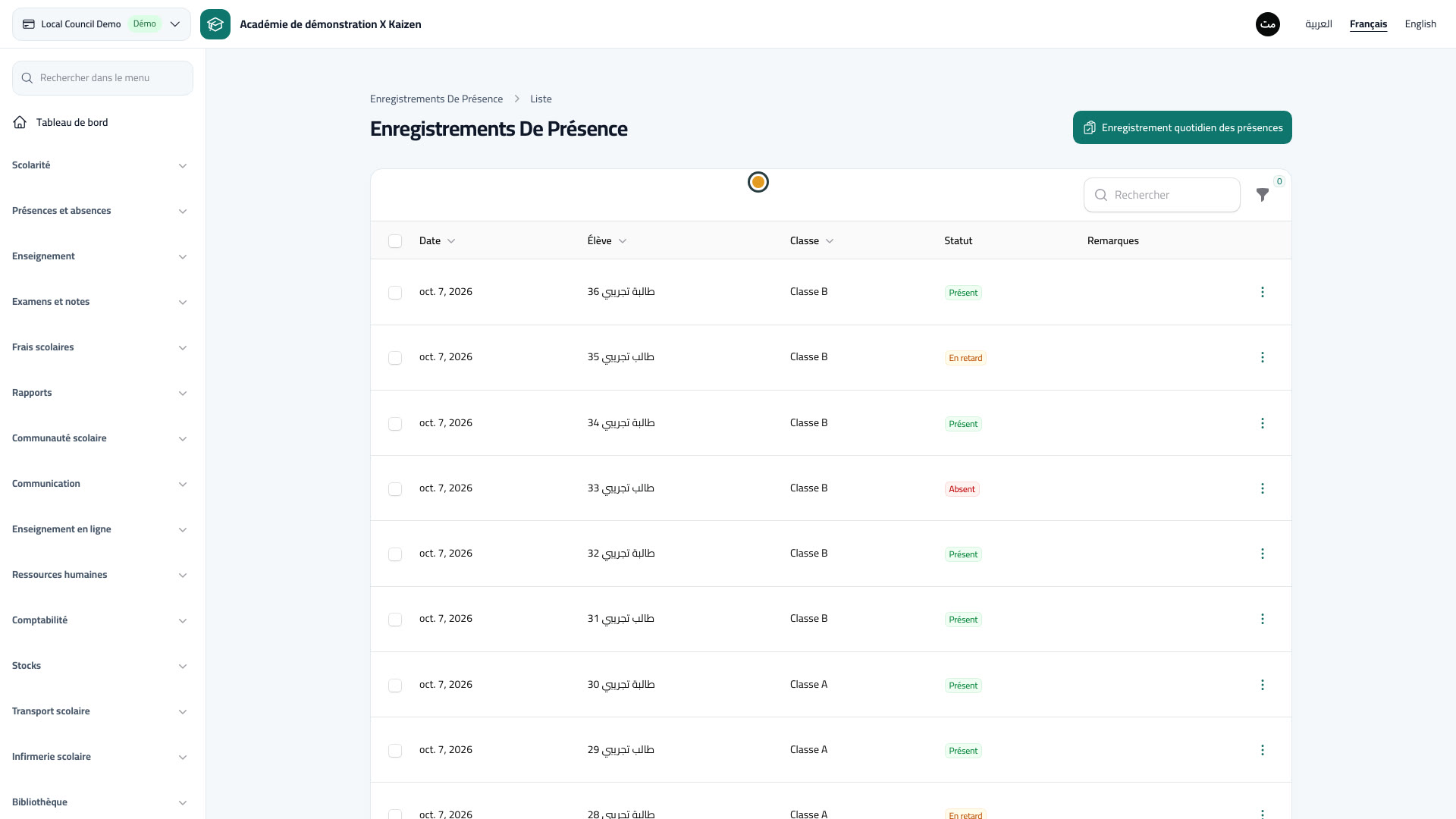Select Français language option
Image resolution: width=1456 pixels, height=819 pixels.
(1368, 24)
